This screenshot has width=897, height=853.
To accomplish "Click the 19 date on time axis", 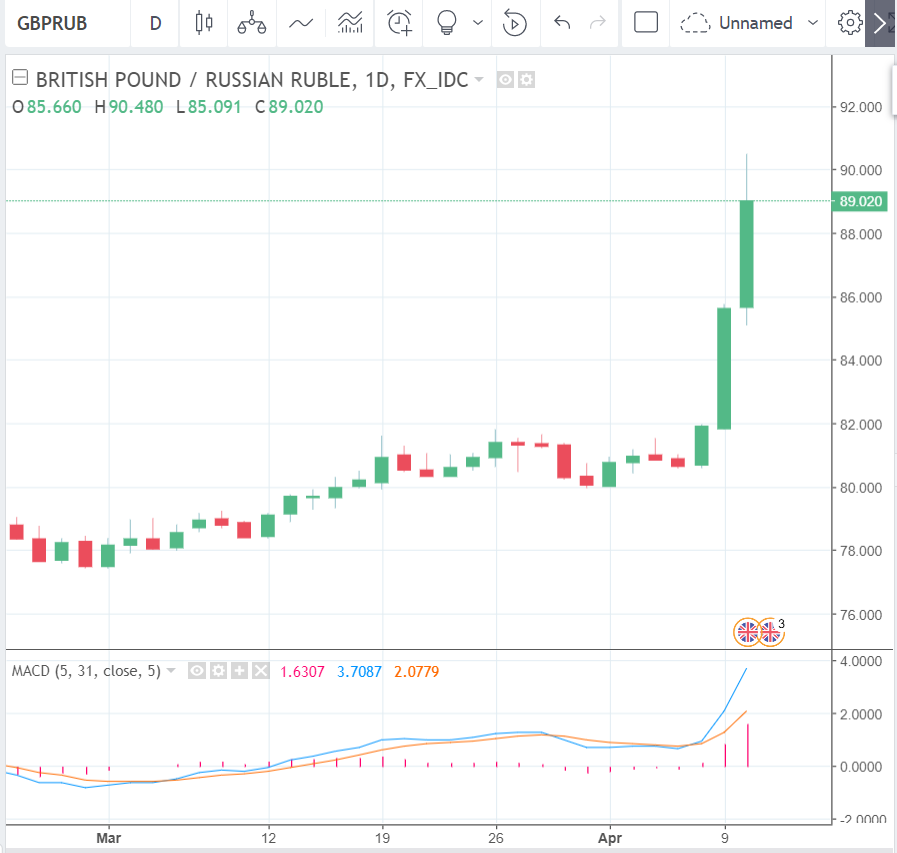I will [x=382, y=838].
